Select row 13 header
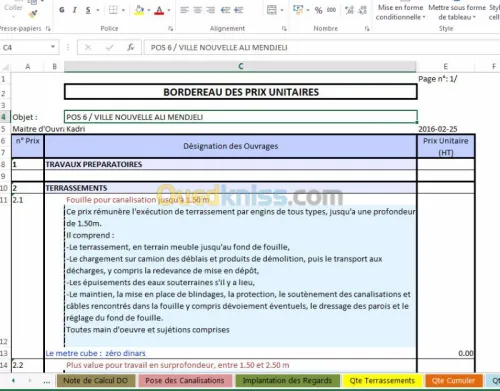The height and width of the screenshot is (391, 500). 4,353
